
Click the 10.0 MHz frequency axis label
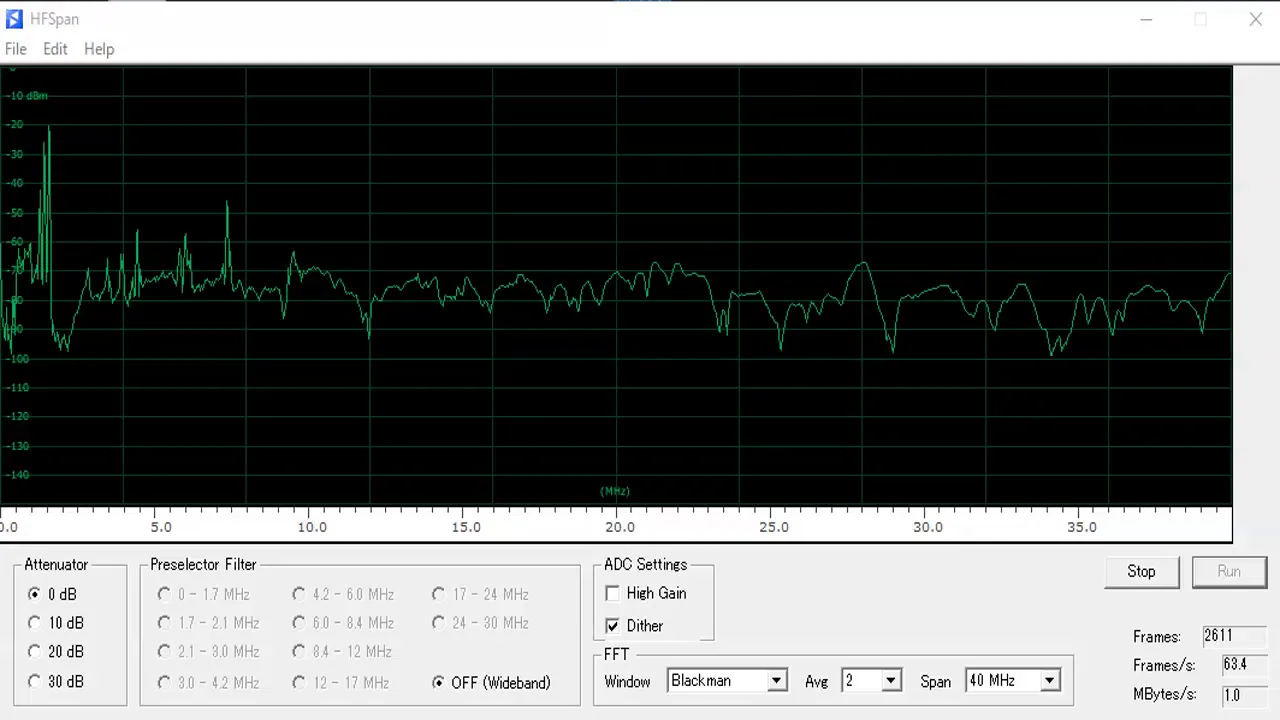coord(311,527)
